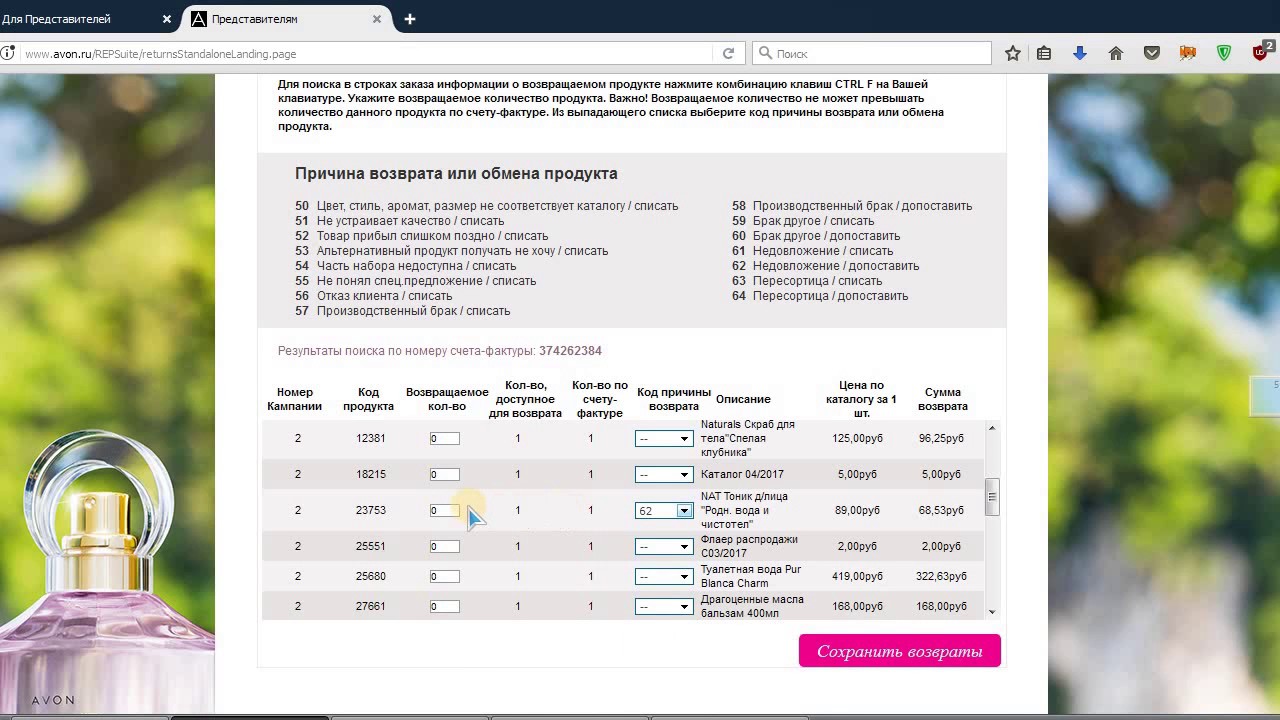Click product code 25680
Viewport: 1280px width, 720px height.
point(371,577)
